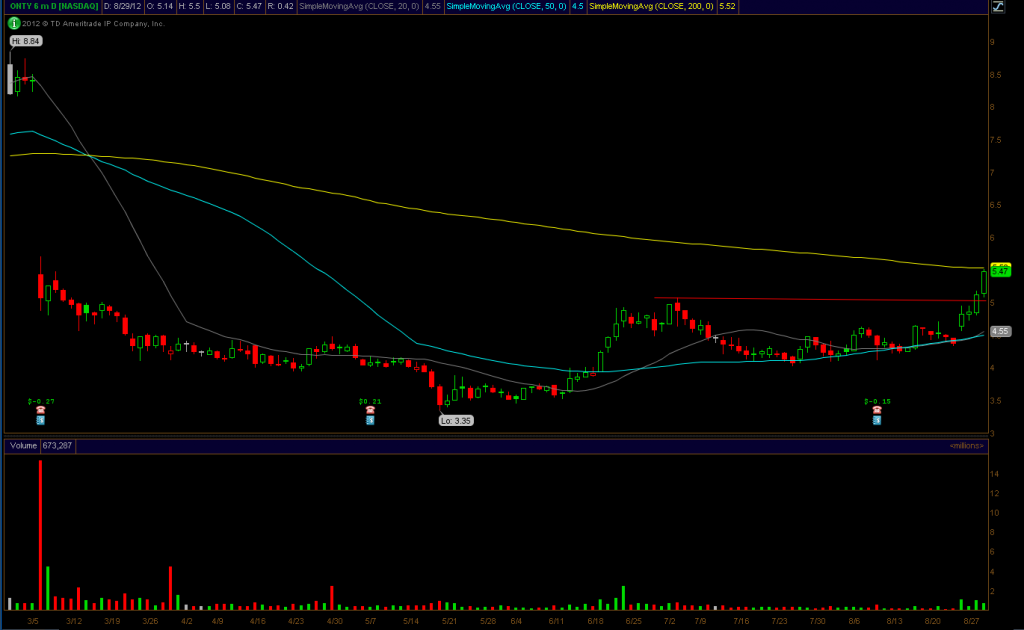Click the 14 level on the volume axis
Image resolution: width=1024 pixels, height=630 pixels.
point(994,474)
